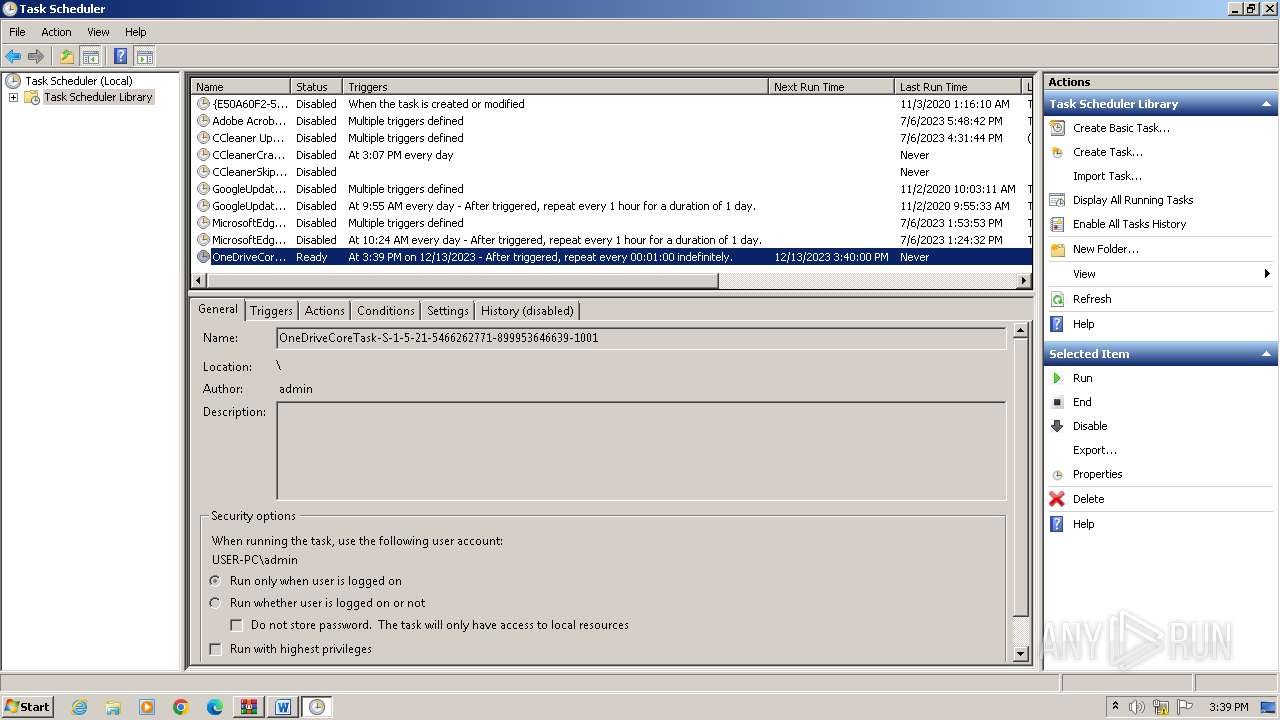Click the General pane scroll-up arrow
The image size is (1280, 720).
[1020, 330]
